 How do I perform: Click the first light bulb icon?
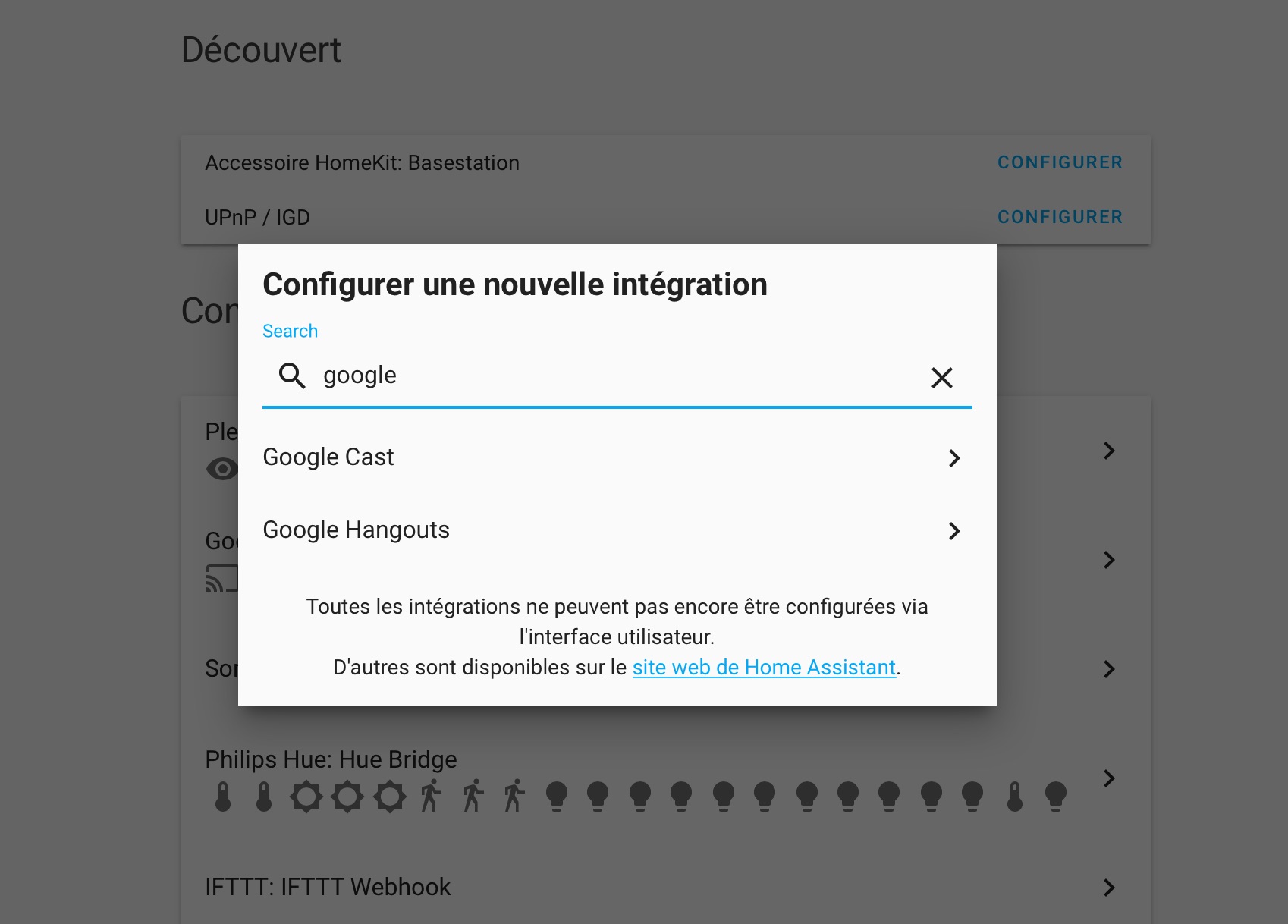pyautogui.click(x=557, y=797)
